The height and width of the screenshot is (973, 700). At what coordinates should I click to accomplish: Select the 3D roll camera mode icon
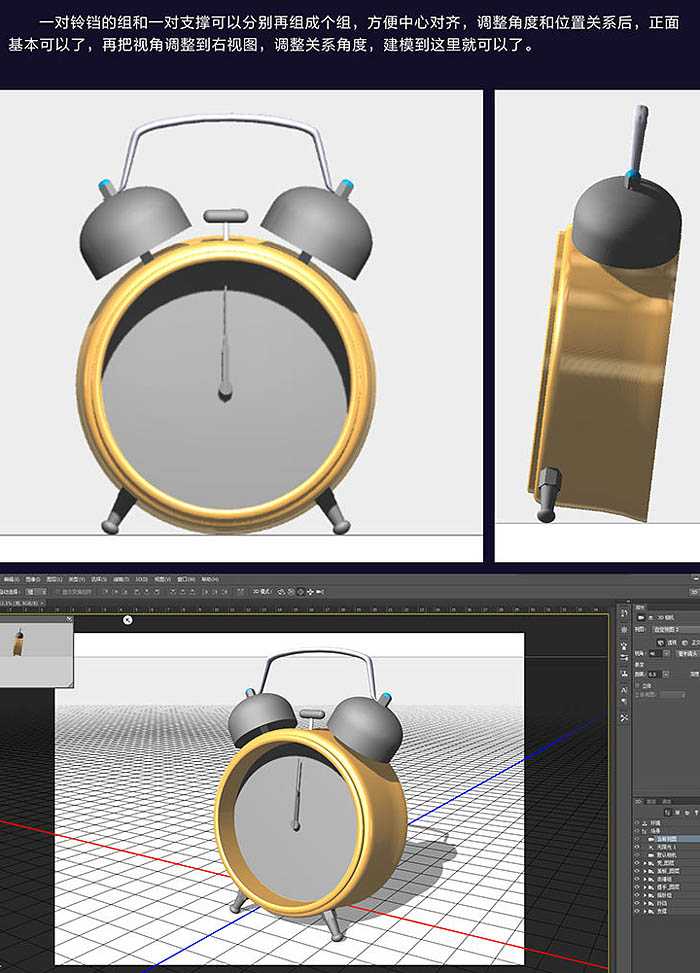point(290,592)
